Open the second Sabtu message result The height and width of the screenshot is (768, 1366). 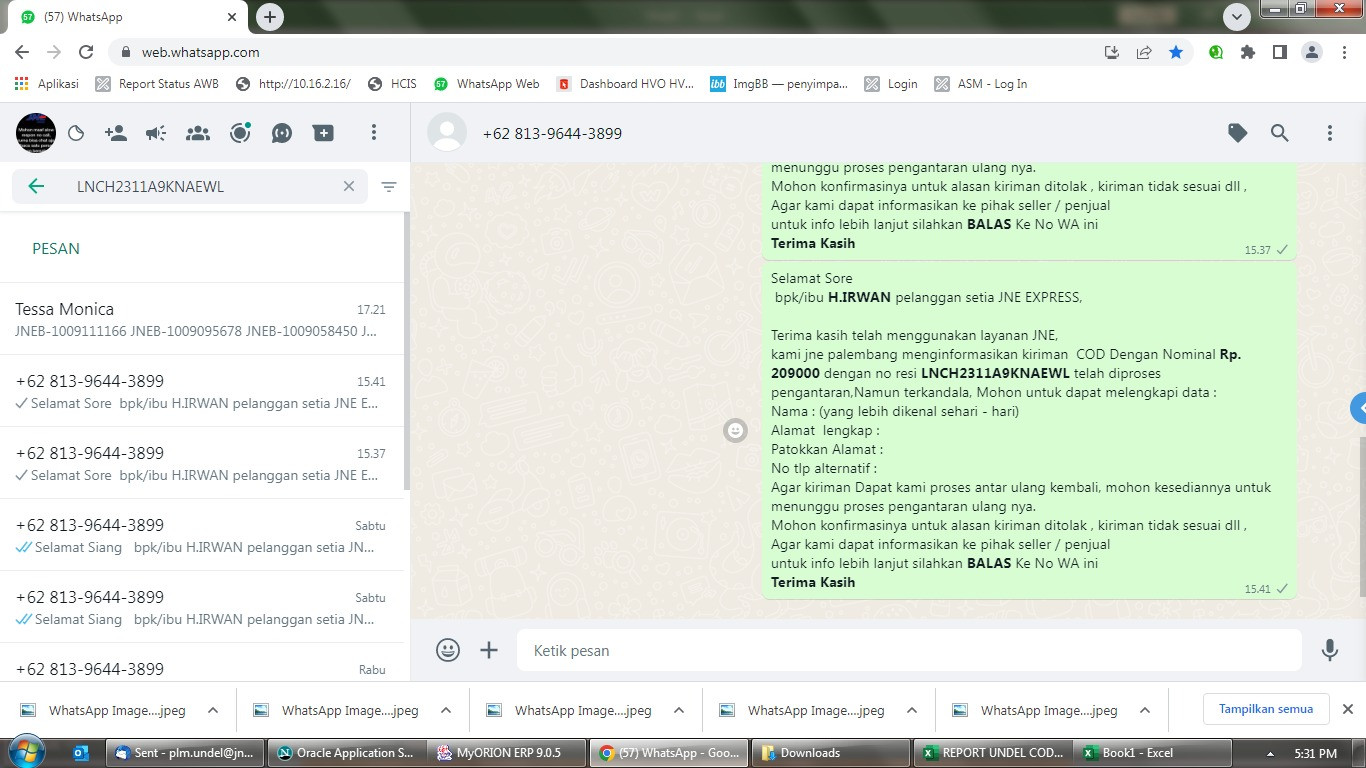tap(200, 607)
